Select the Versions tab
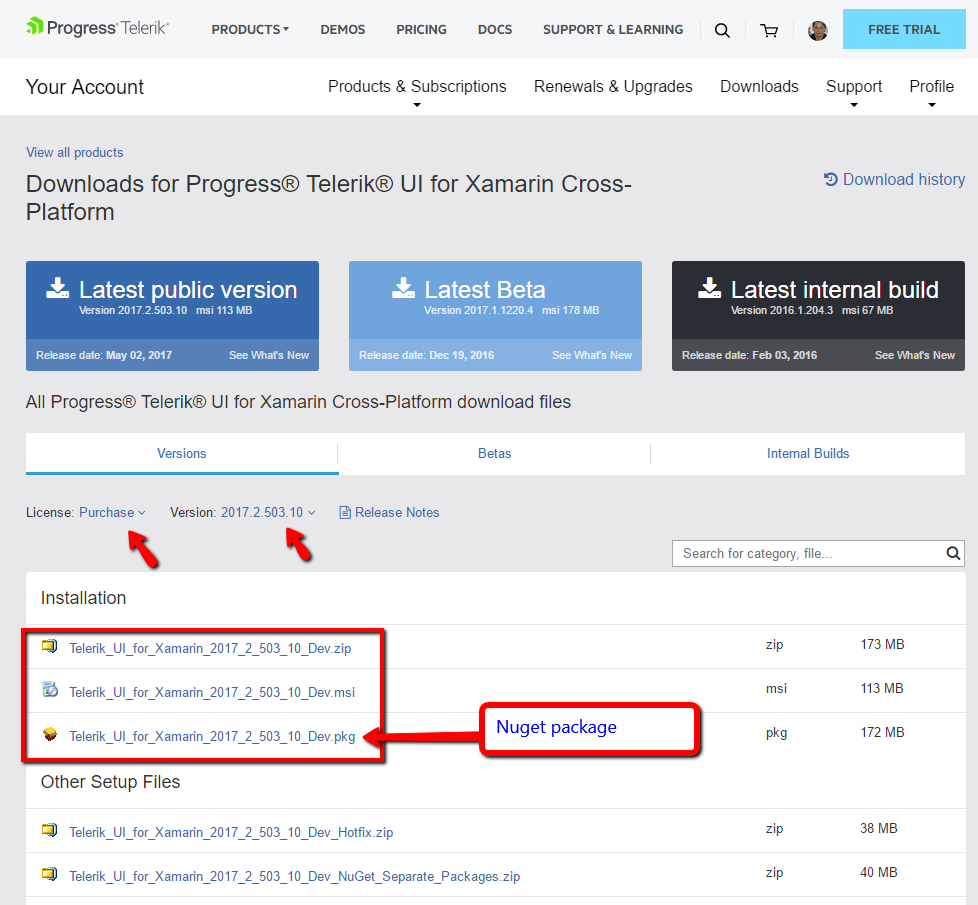Image resolution: width=978 pixels, height=905 pixels. (x=182, y=453)
